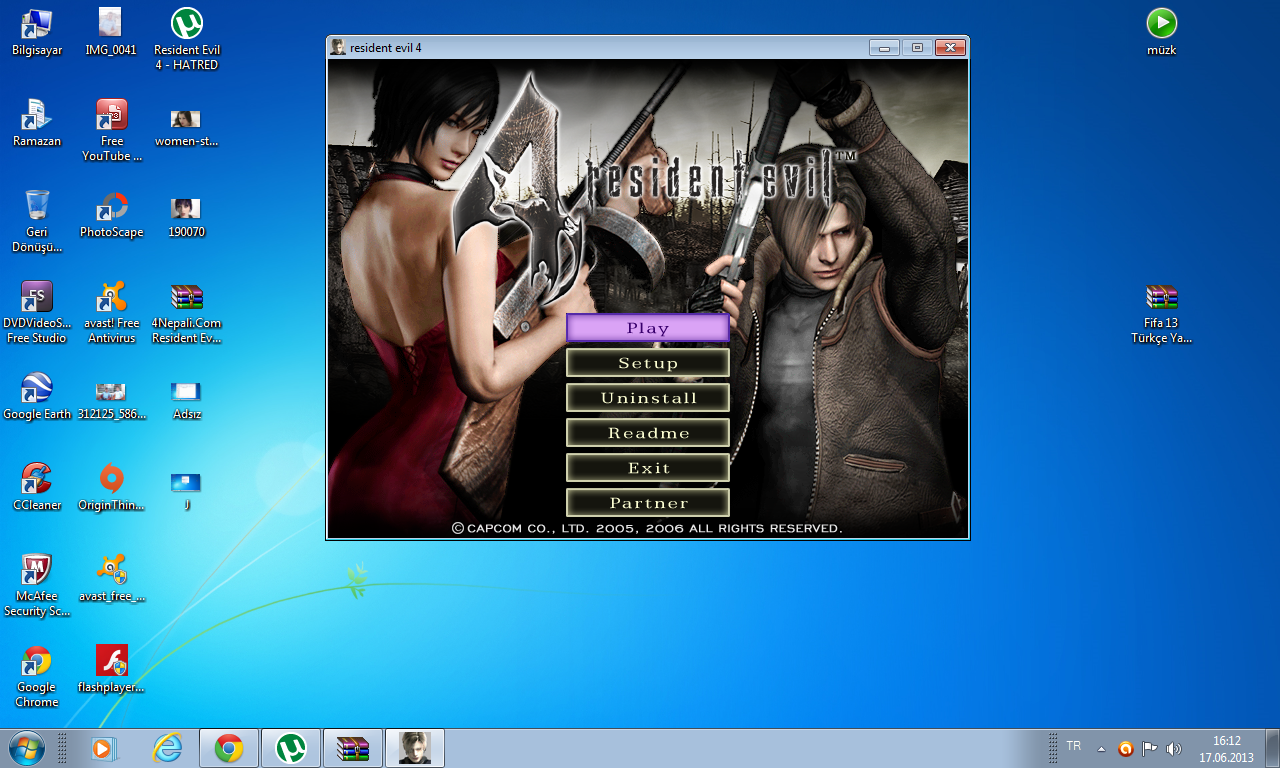Select the Google Earth desktop icon
The height and width of the screenshot is (768, 1280).
point(37,396)
